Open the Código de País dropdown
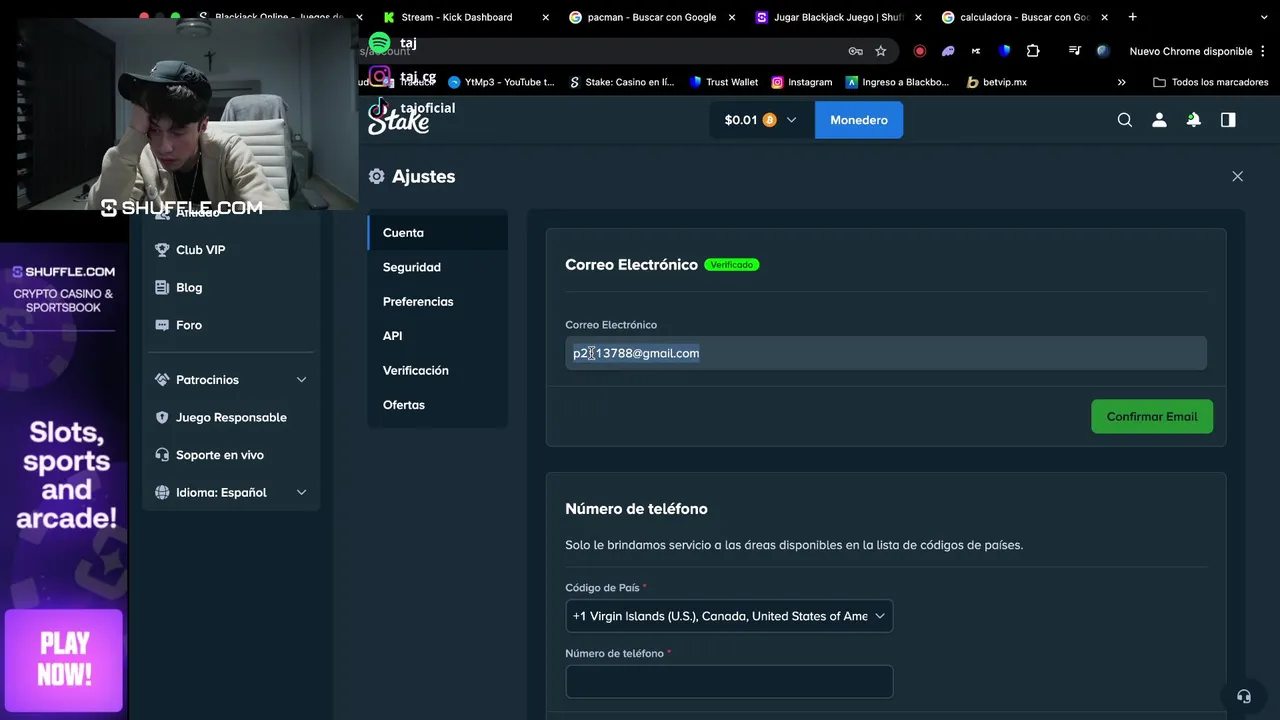1280x720 pixels. [729, 616]
